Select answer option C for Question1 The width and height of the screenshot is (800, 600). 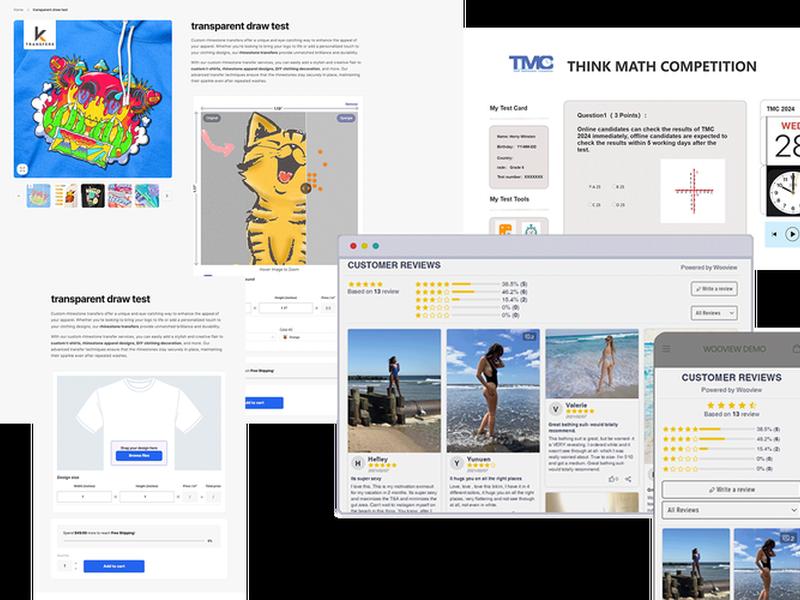tap(594, 205)
